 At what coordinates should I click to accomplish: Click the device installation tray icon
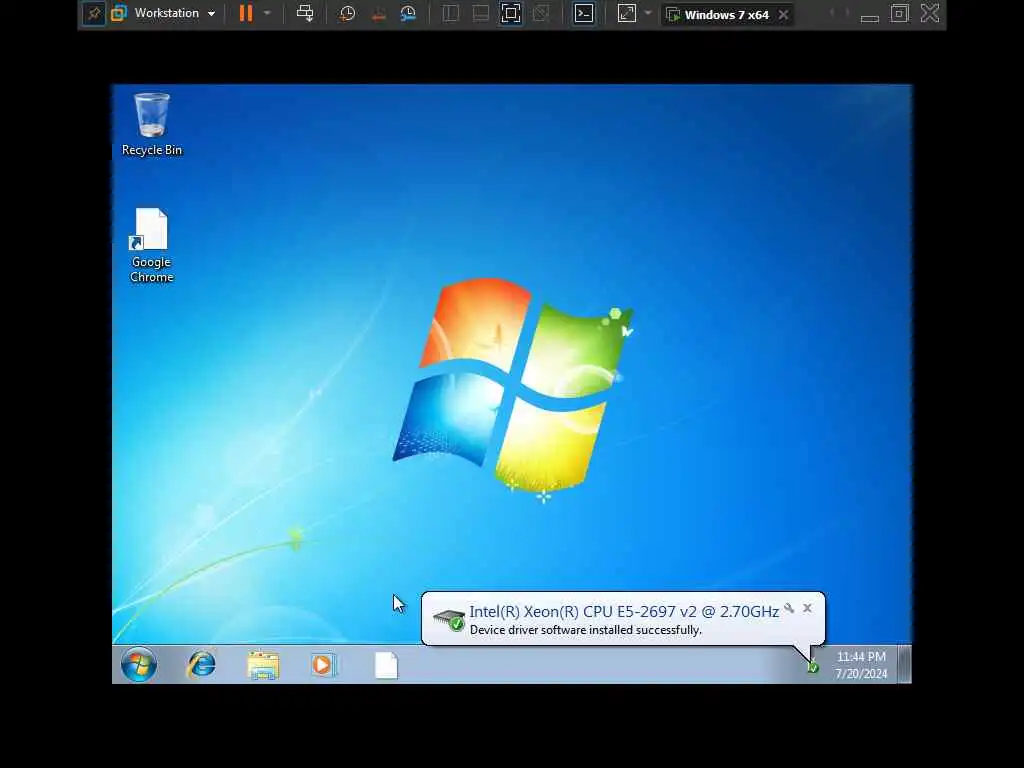point(812,667)
